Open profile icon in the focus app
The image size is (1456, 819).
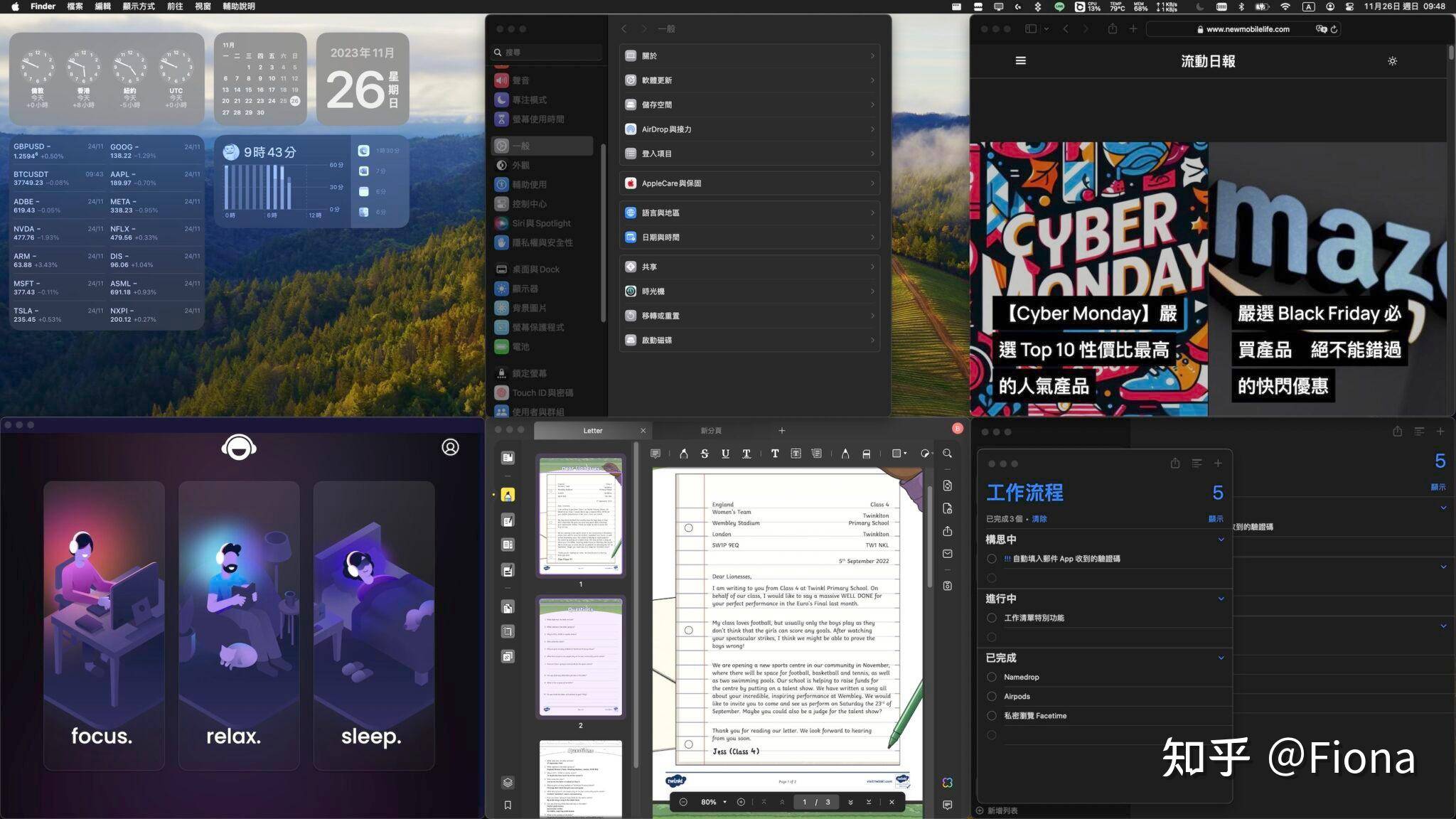pyautogui.click(x=450, y=447)
